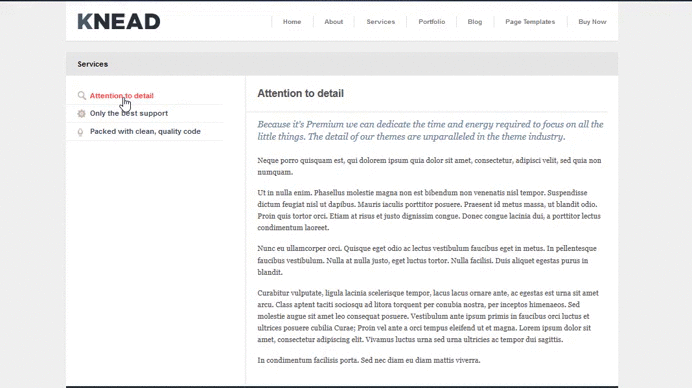Click the gear icon beside Only the best support

[x=81, y=113]
